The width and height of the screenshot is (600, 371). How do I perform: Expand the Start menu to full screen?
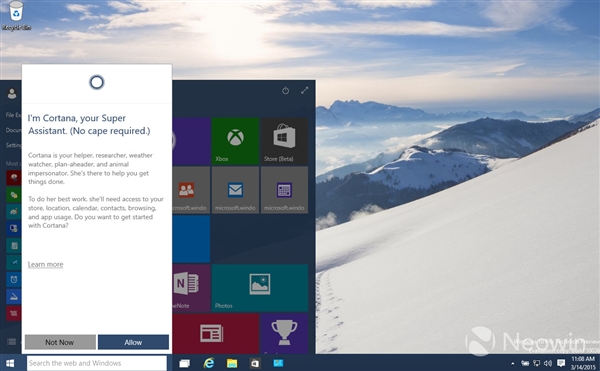click(x=305, y=91)
